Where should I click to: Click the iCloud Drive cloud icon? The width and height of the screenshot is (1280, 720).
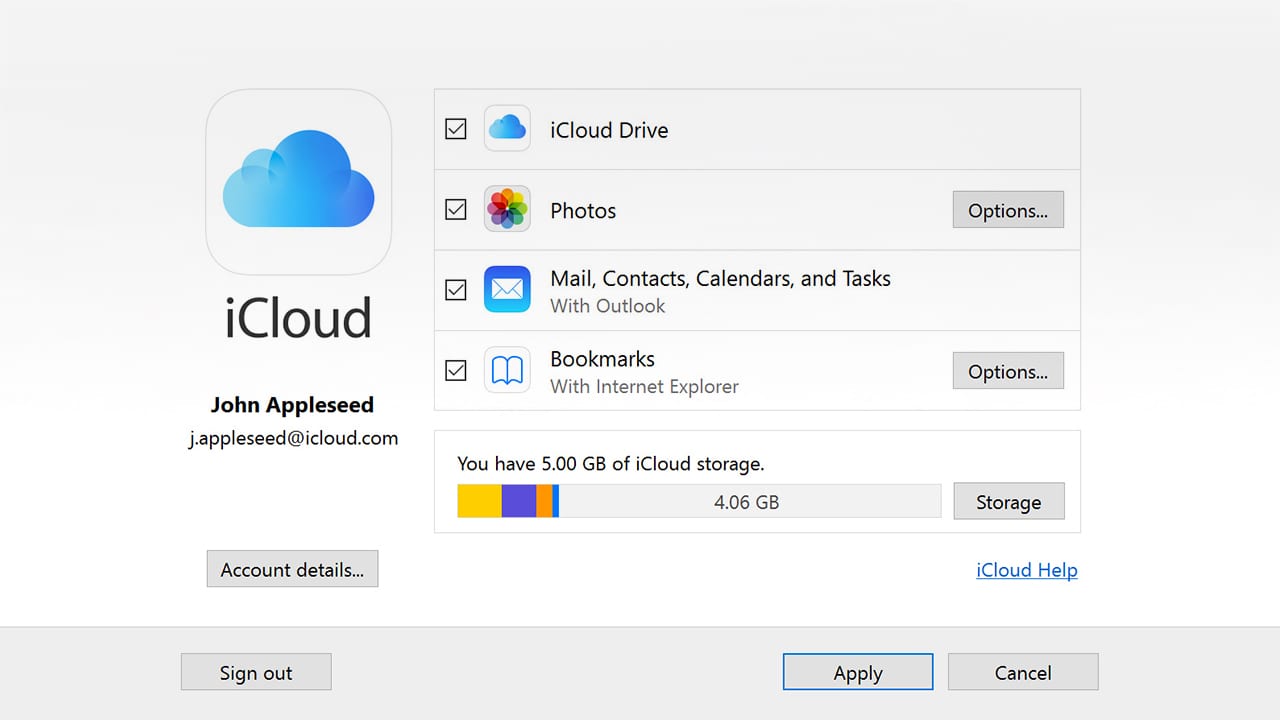(507, 129)
